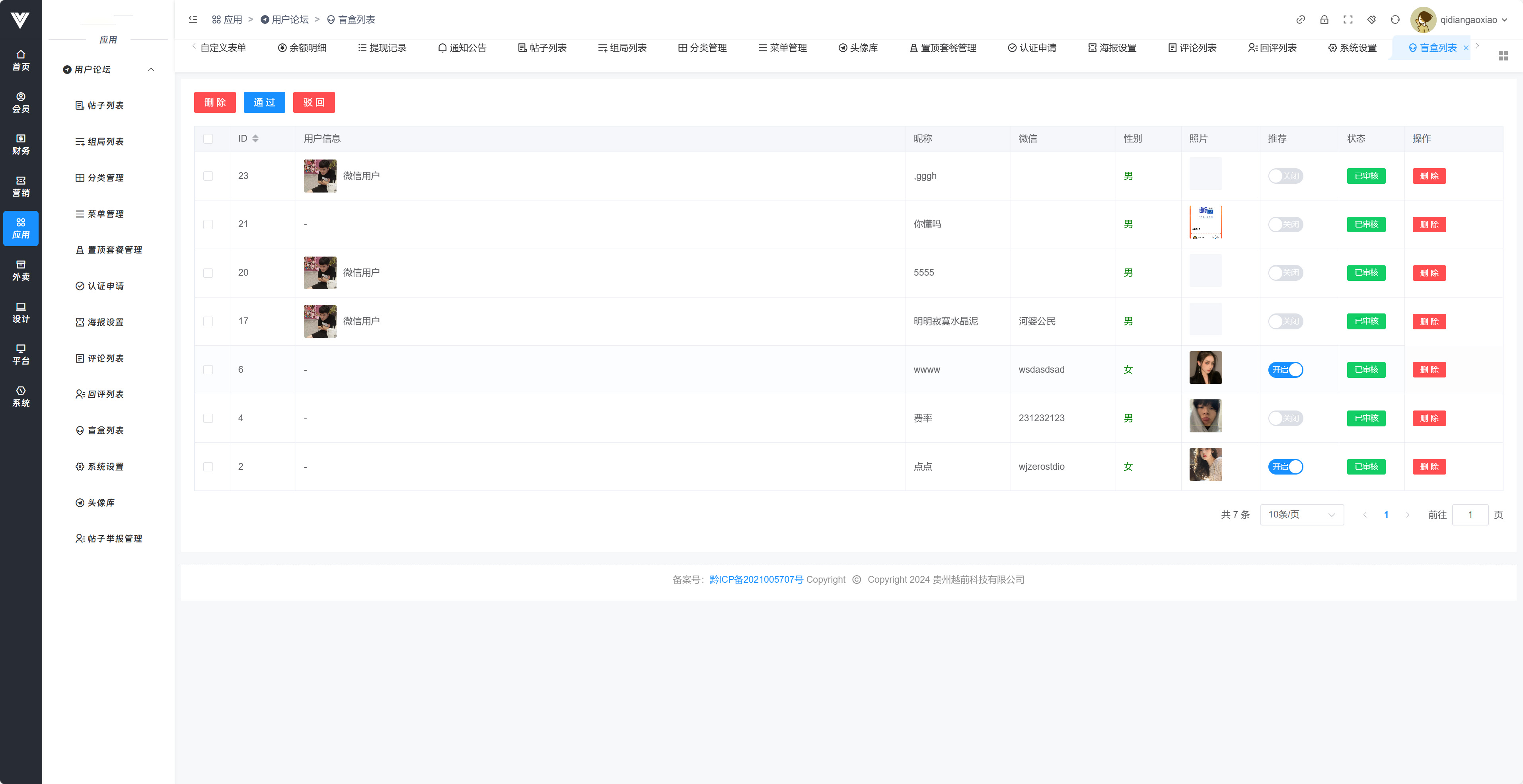The image size is (1523, 784).
Task: Toggle fullscreen mode icon
Action: tap(1348, 19)
